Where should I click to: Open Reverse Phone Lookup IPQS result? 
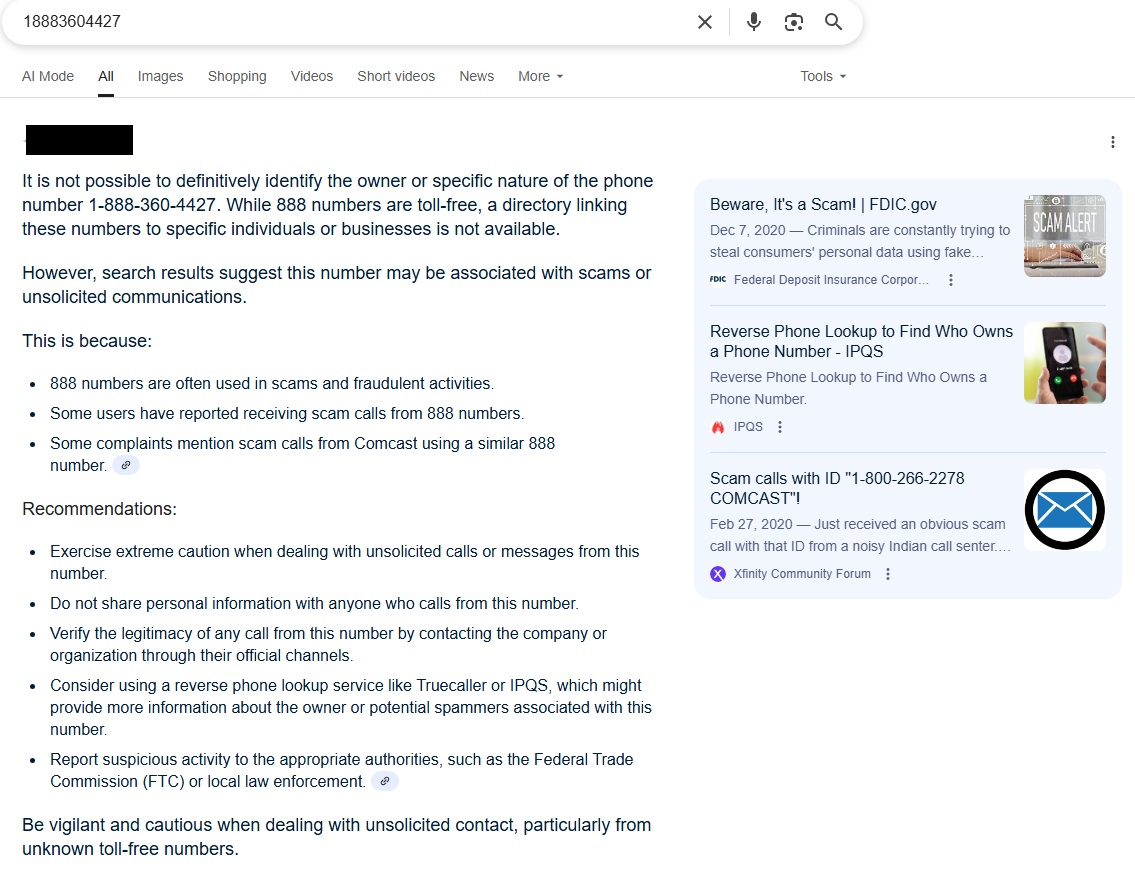coord(861,342)
